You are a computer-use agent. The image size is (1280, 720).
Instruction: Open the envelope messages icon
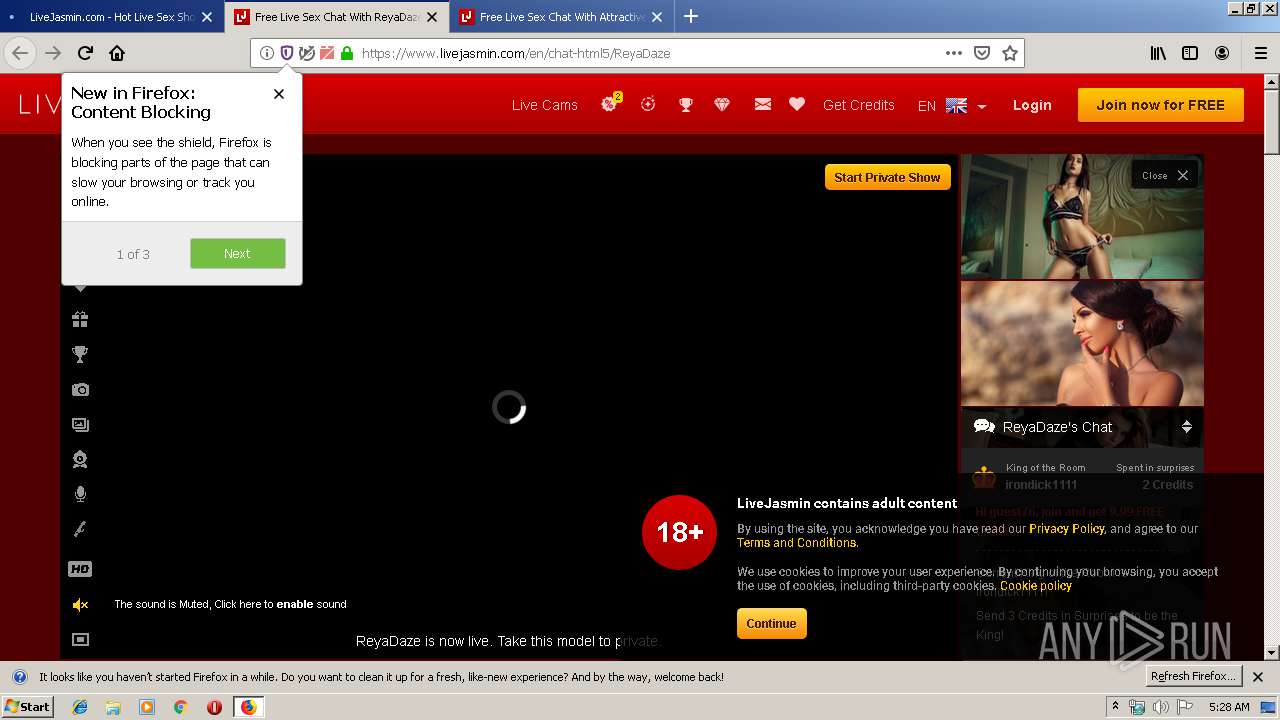pos(762,104)
